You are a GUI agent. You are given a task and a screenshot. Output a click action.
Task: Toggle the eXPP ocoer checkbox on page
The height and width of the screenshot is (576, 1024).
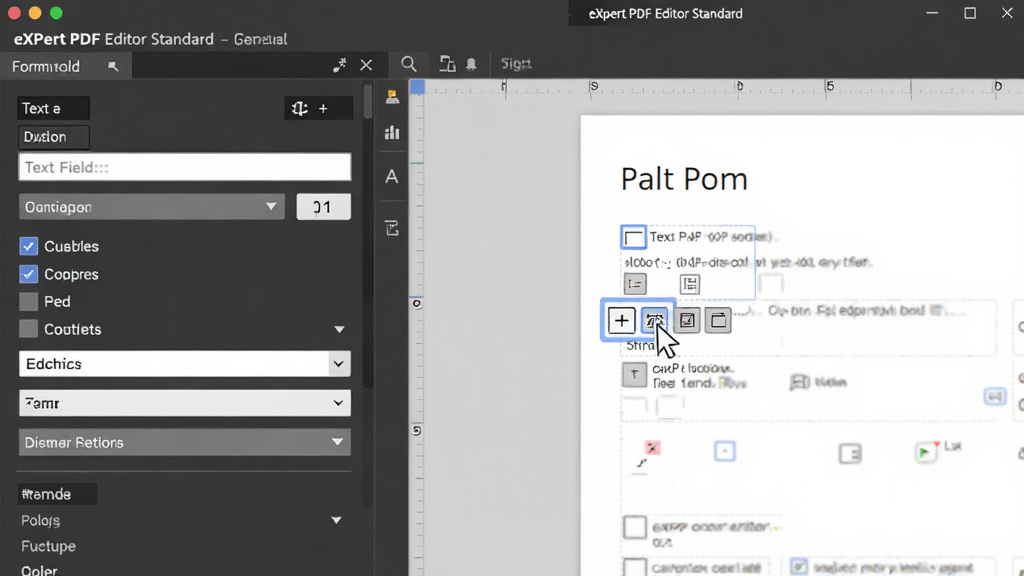pyautogui.click(x=635, y=527)
